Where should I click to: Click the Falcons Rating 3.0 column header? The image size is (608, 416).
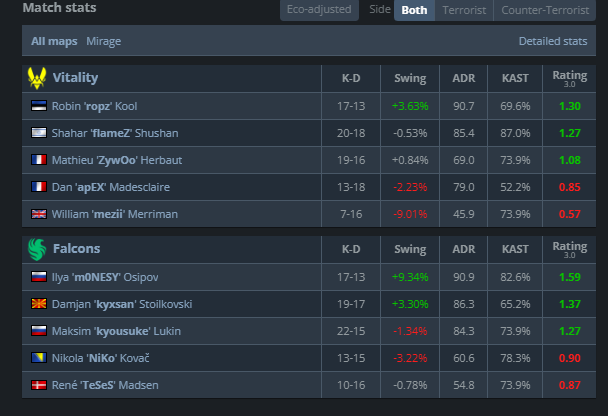click(570, 249)
